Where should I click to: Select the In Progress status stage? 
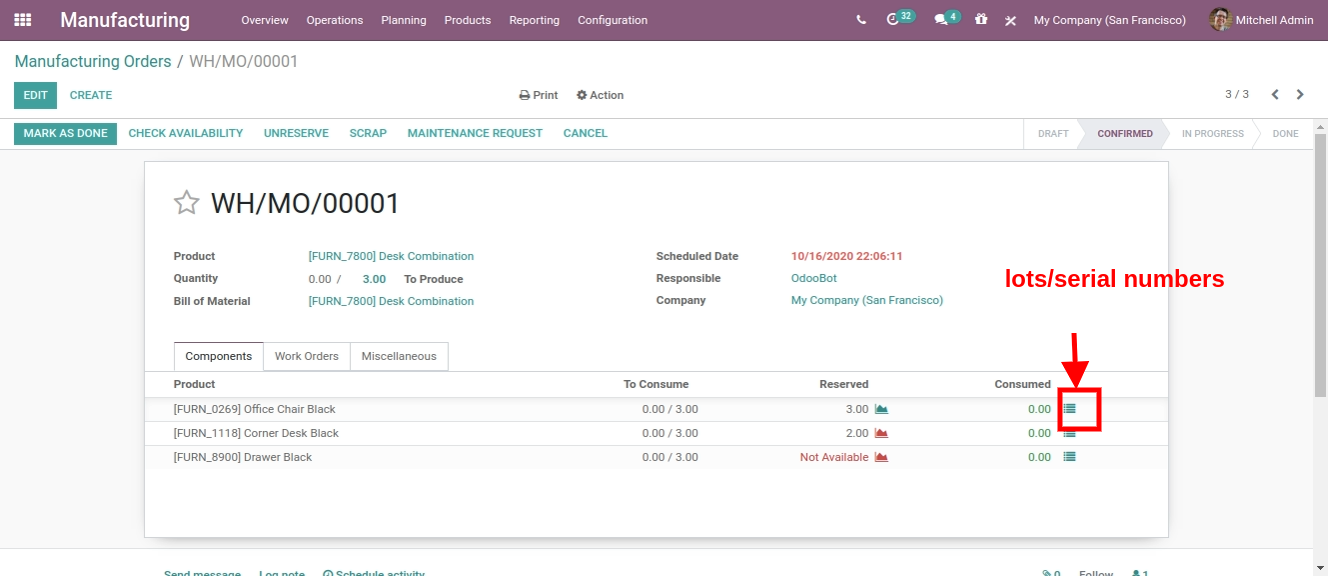(1212, 133)
